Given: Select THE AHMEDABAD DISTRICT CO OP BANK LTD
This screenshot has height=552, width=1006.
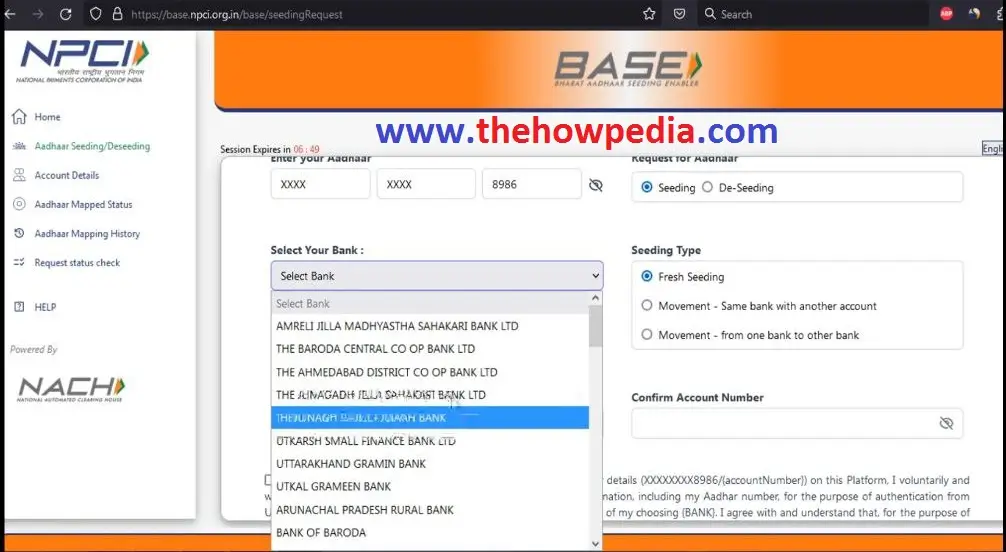Looking at the screenshot, I should click(x=430, y=372).
